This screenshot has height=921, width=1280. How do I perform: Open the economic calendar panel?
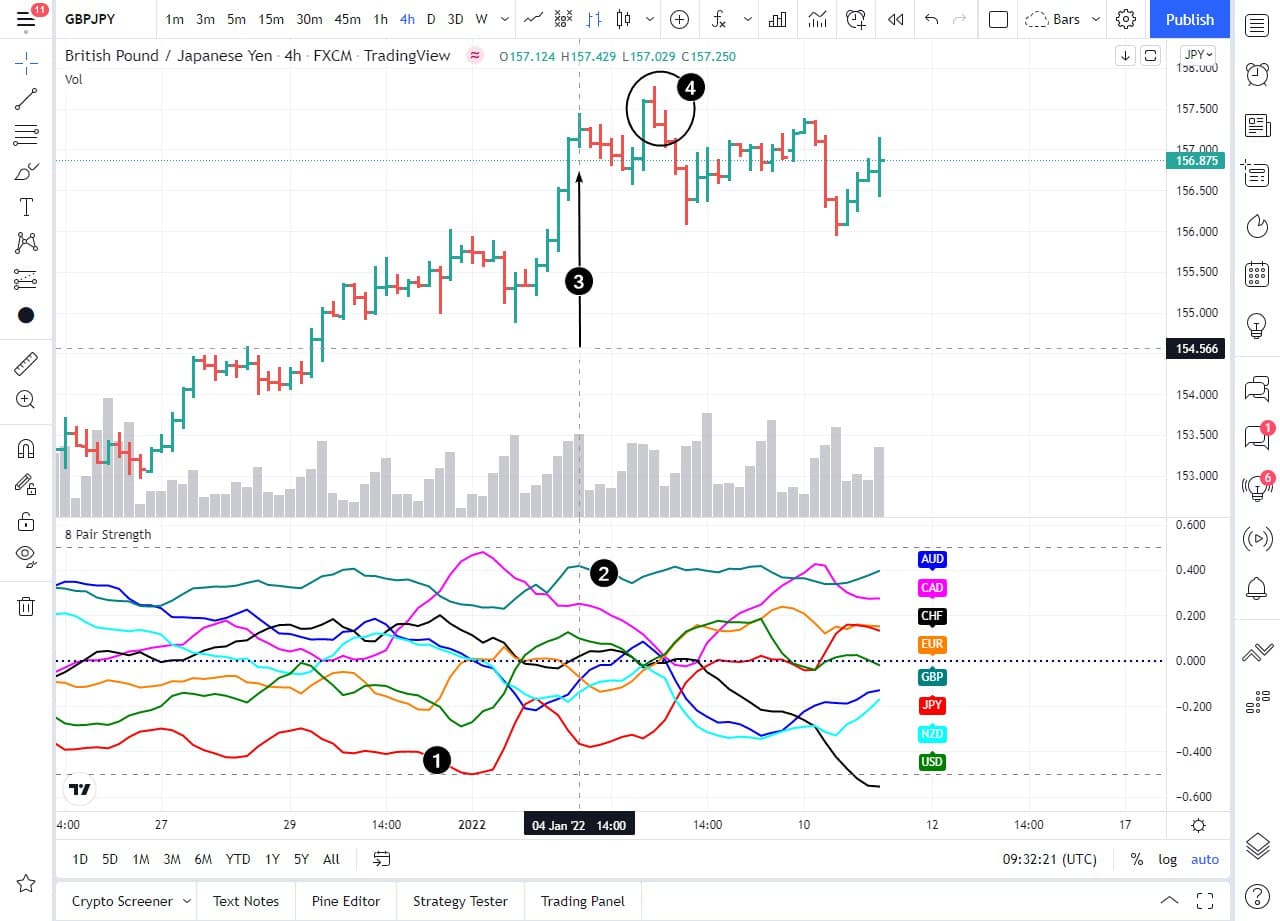pyautogui.click(x=1257, y=275)
